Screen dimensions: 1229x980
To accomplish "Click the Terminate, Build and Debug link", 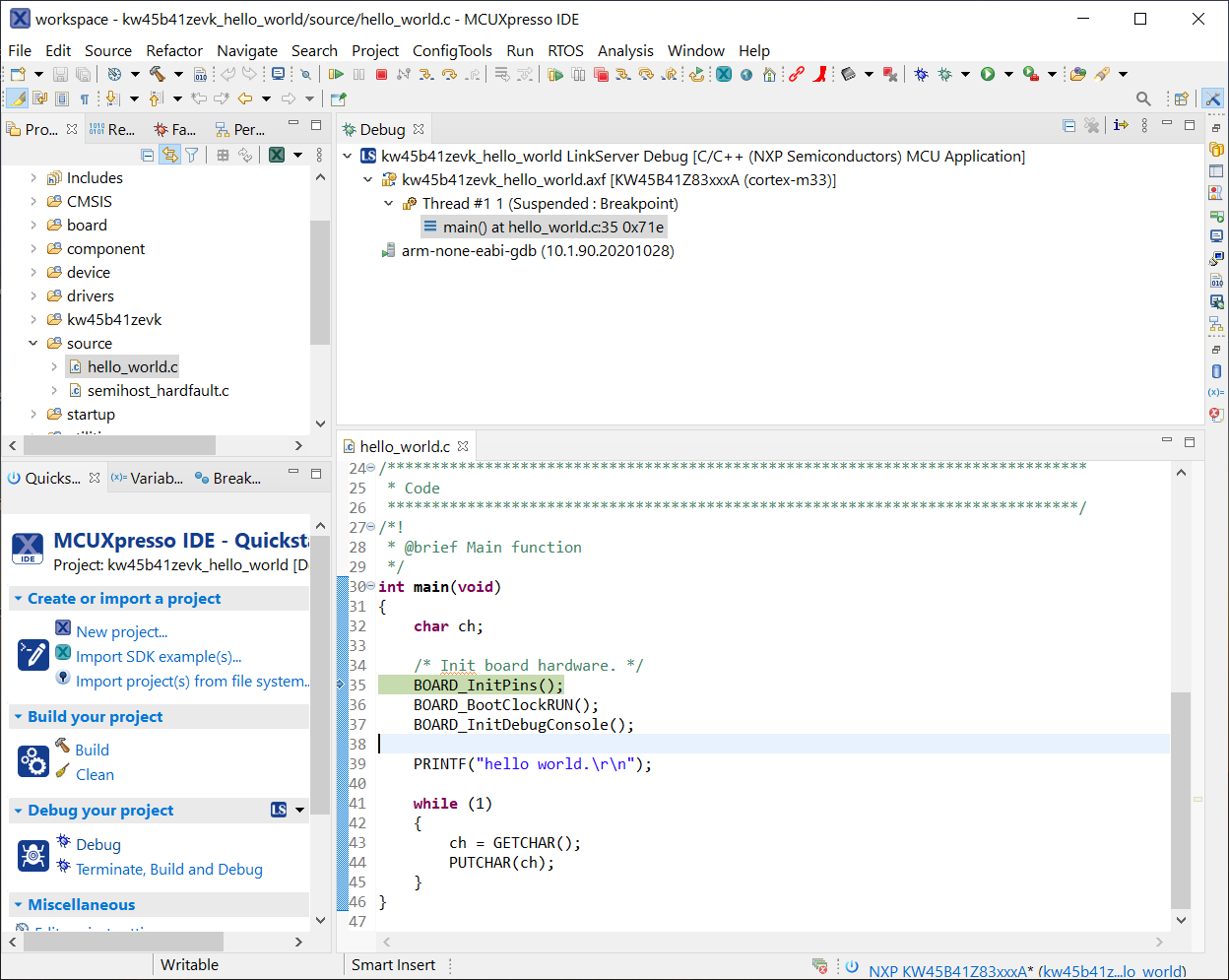I will [x=168, y=870].
